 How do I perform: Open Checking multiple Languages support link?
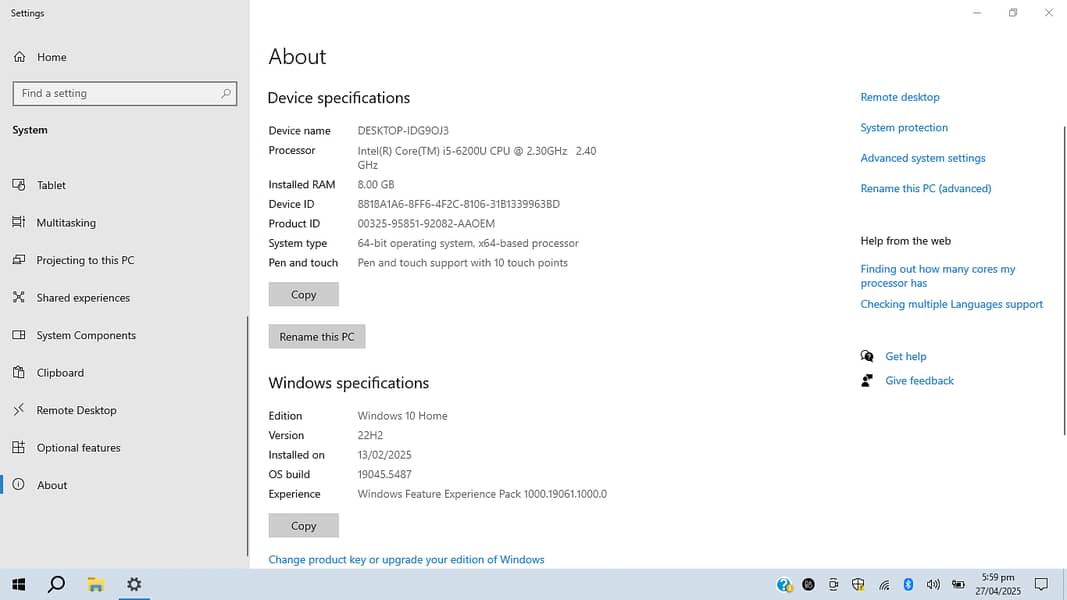(x=951, y=304)
